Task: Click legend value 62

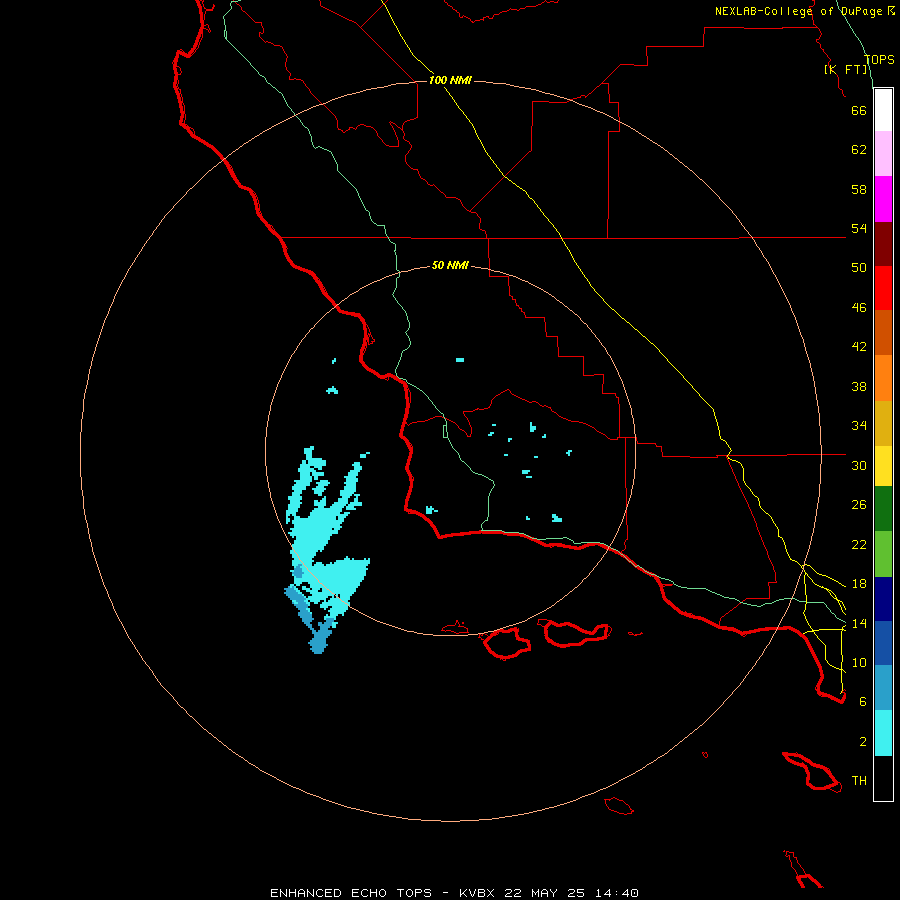Action: [859, 150]
